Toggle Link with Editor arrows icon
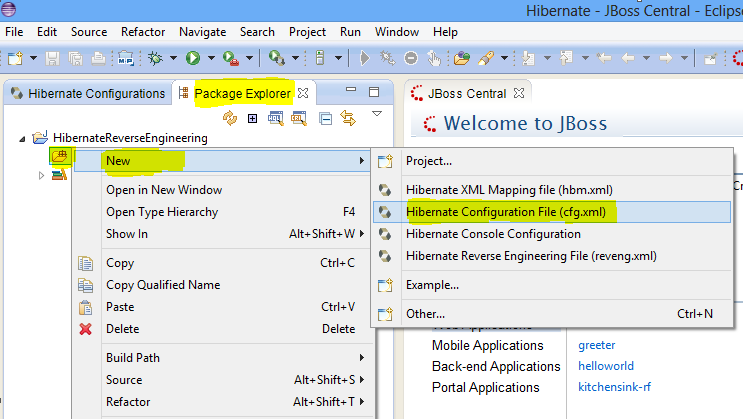This screenshot has height=419, width=743. (348, 118)
